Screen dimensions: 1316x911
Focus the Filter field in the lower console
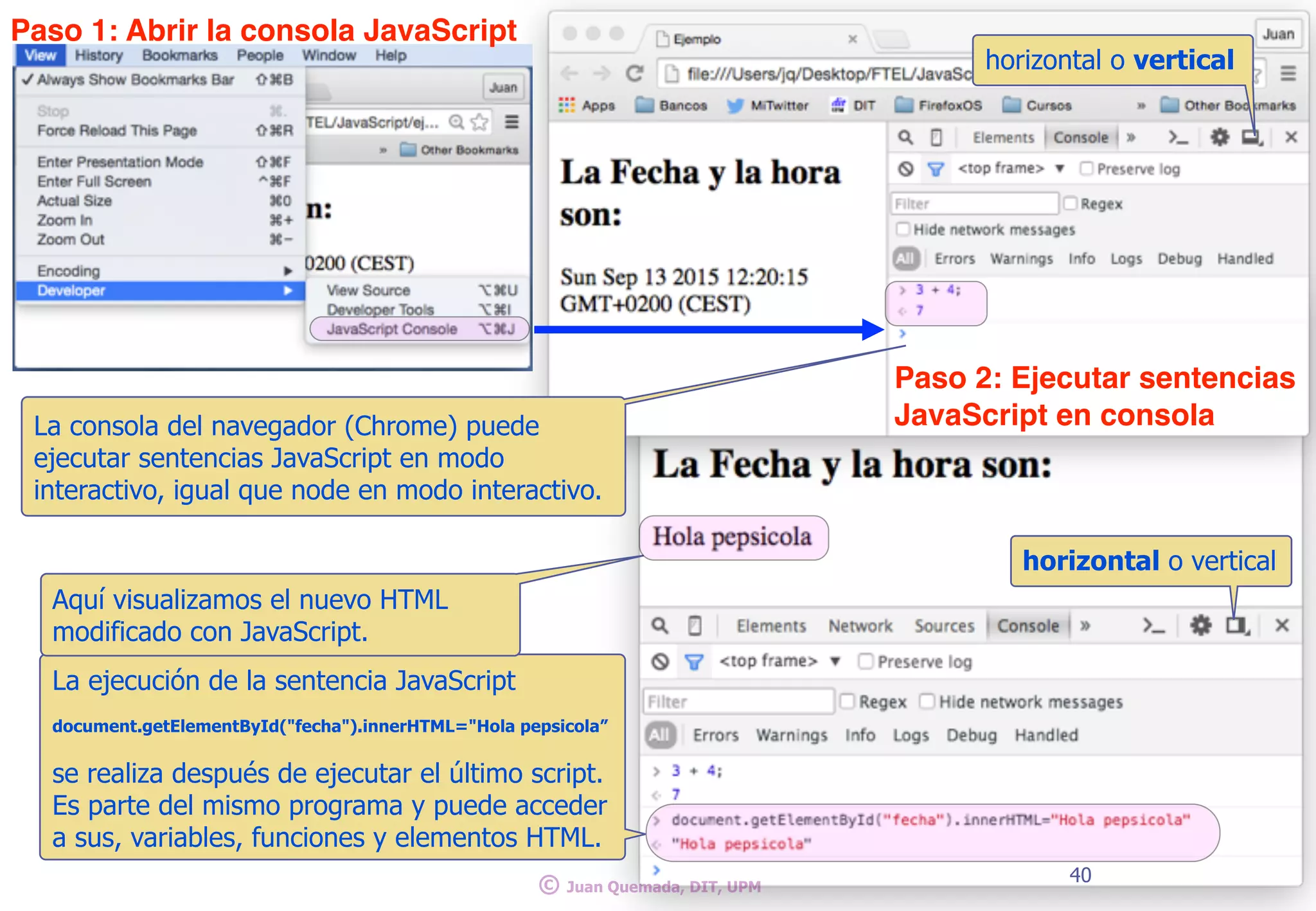pos(739,702)
